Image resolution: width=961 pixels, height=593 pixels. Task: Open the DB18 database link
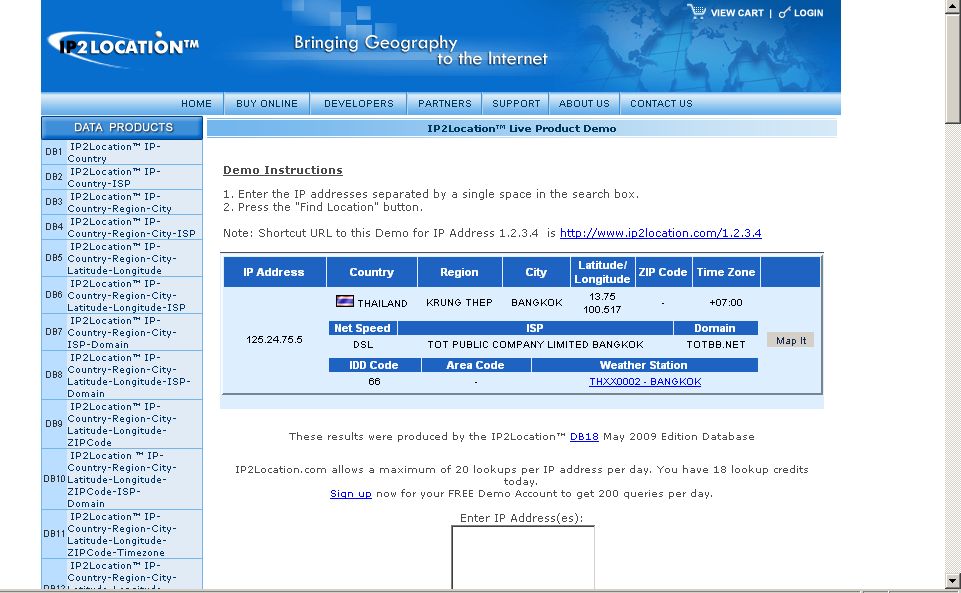click(584, 437)
